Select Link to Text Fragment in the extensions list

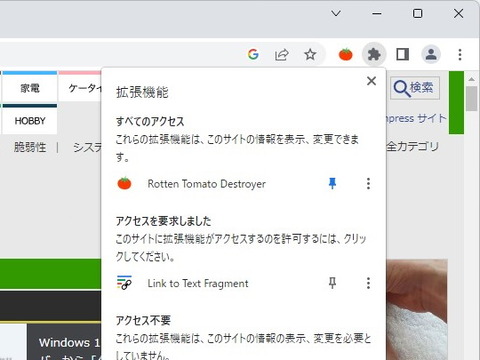pyautogui.click(x=198, y=283)
